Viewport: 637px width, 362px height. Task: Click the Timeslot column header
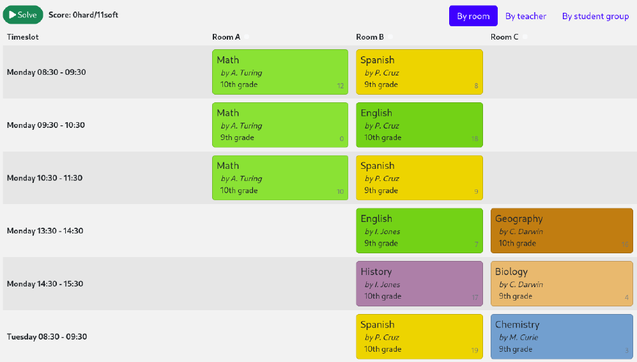[23, 37]
